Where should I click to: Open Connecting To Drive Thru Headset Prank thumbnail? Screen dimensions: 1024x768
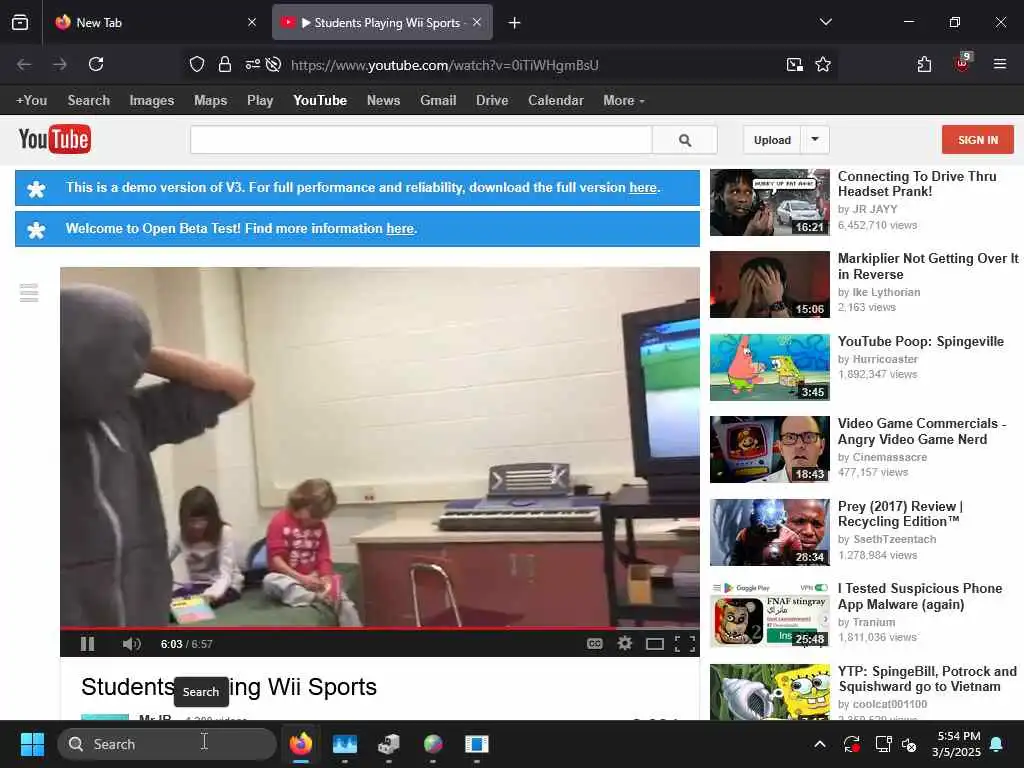coord(770,202)
